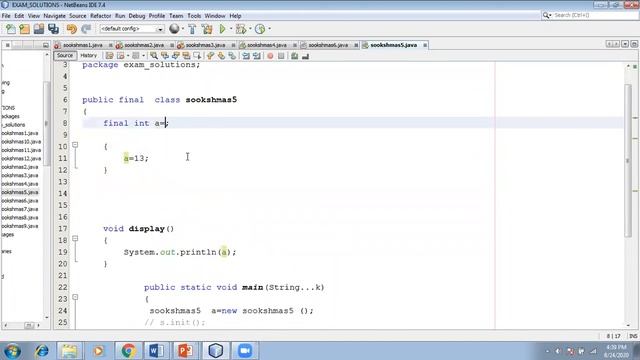Show the open documents list dropdown
Viewport: 640px width, 360px height.
point(625,44)
